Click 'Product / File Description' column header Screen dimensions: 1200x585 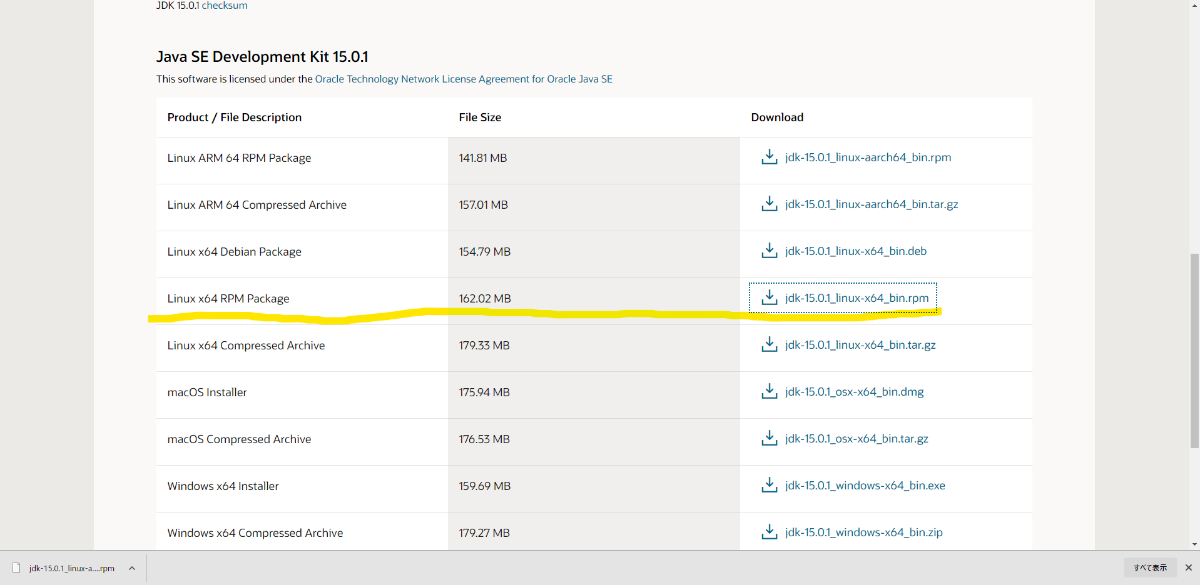[x=234, y=118]
